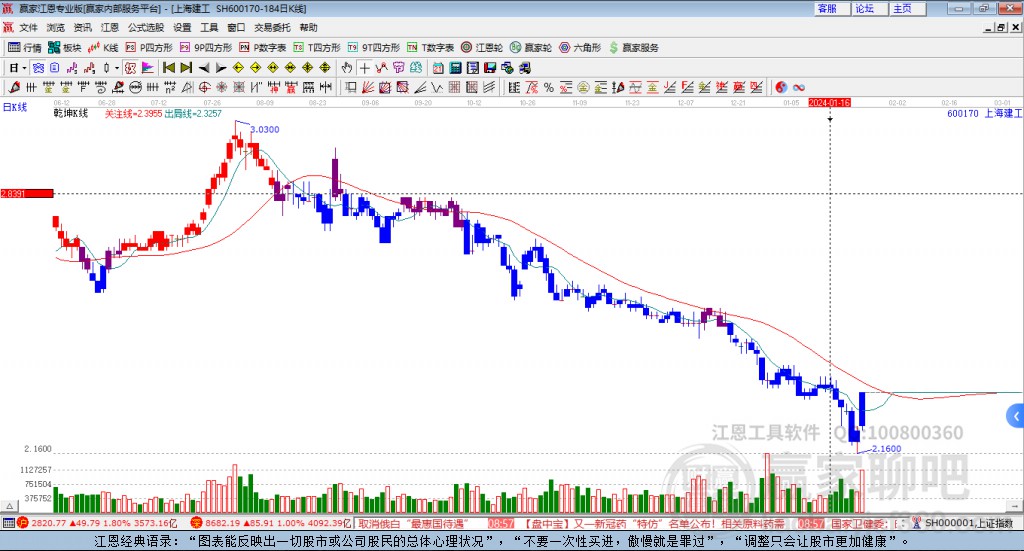Open the 行情 market quotes view

(x=25, y=48)
